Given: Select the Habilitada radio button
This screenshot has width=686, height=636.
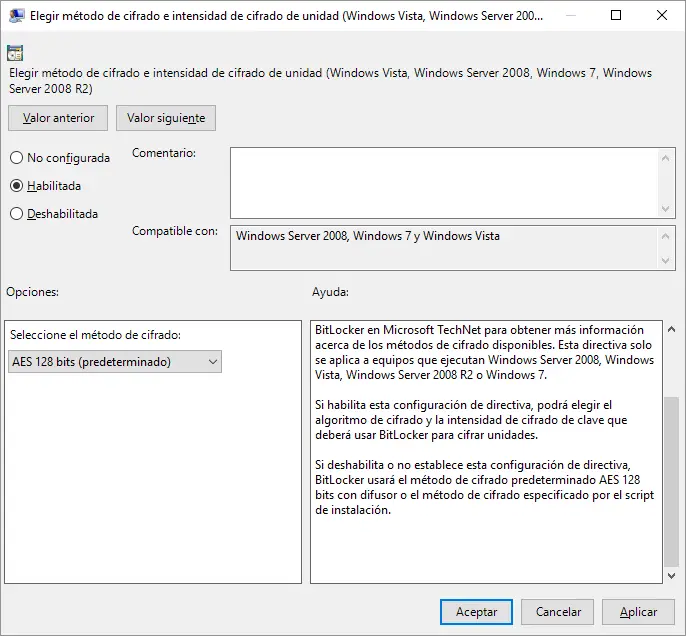Looking at the screenshot, I should click(16, 186).
